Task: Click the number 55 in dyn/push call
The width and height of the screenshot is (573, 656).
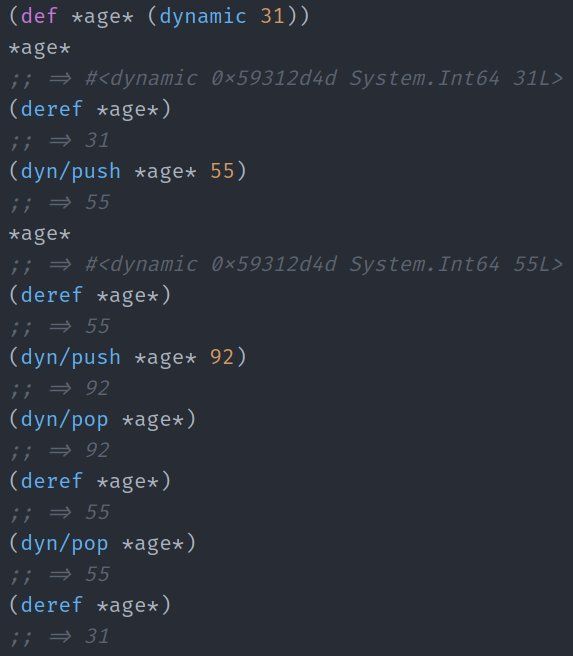Action: click(222, 171)
